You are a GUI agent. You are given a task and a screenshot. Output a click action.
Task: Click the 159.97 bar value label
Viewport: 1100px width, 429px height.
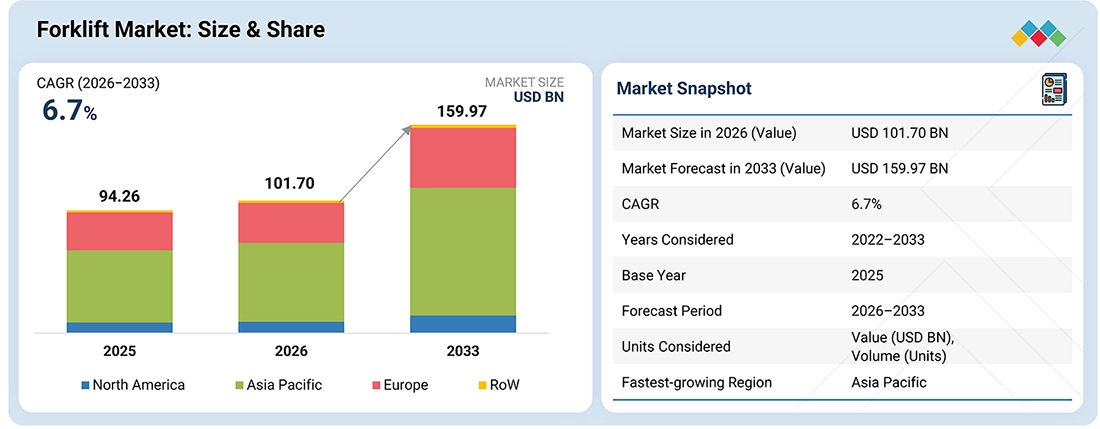click(x=462, y=111)
